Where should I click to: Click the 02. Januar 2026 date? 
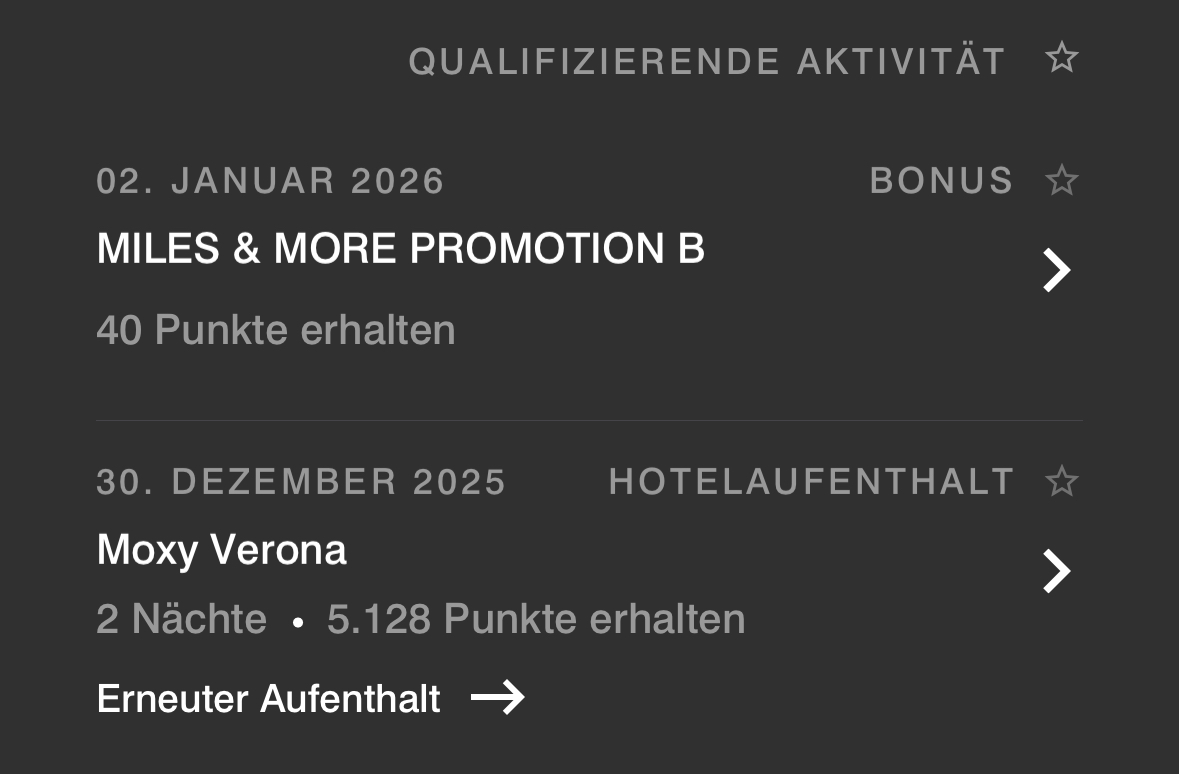[270, 181]
